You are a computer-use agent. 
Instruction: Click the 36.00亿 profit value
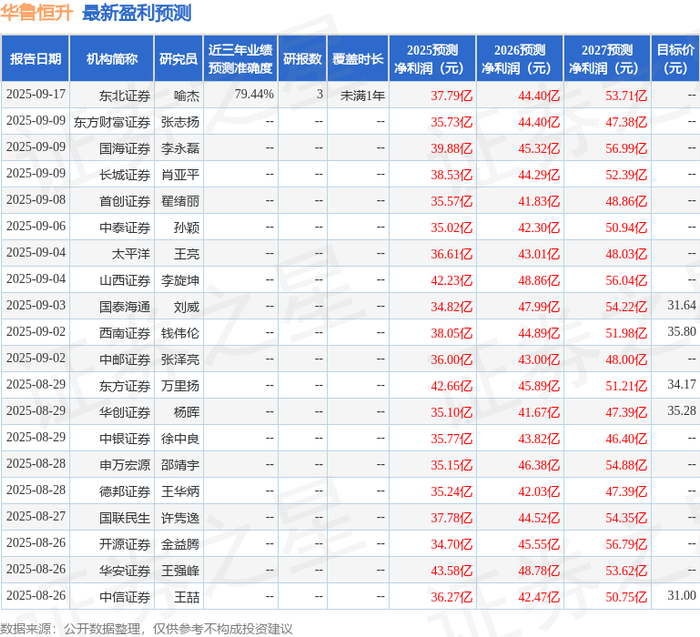click(x=451, y=359)
